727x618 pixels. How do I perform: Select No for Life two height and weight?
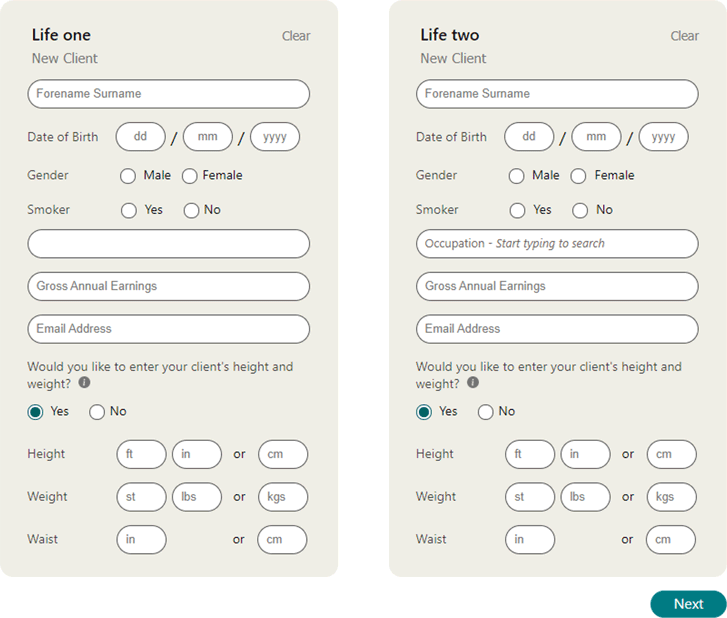click(485, 412)
